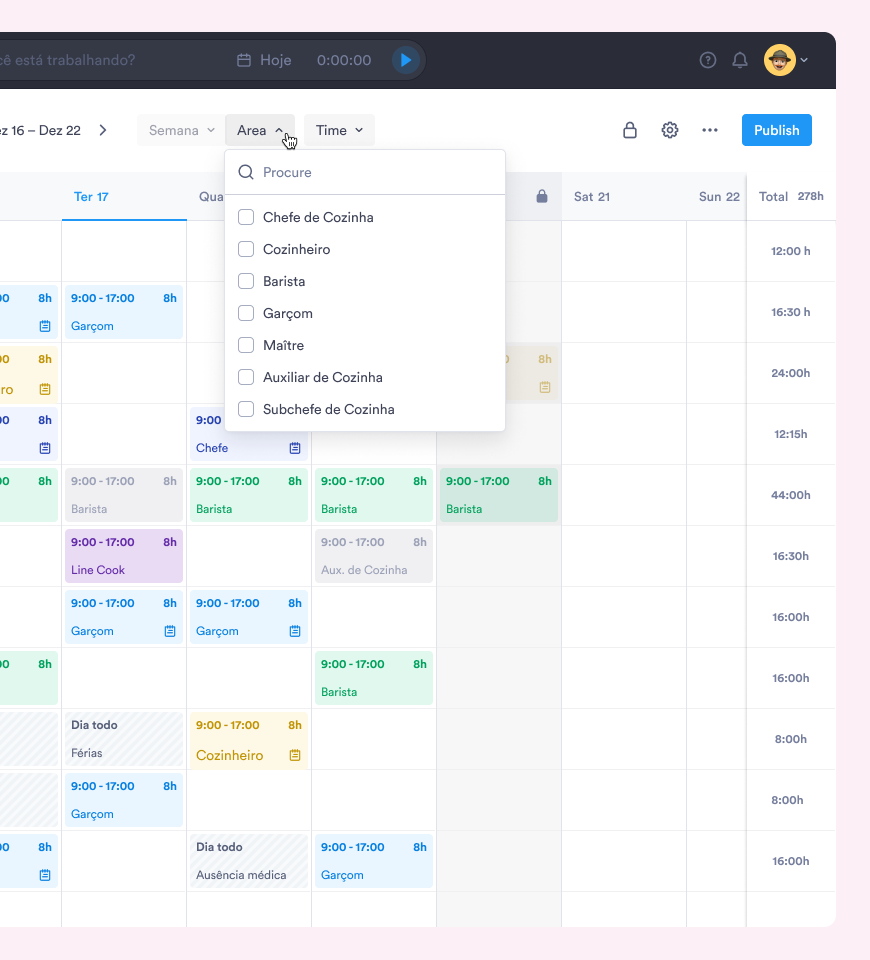Expand the Time dropdown
Image resolution: width=870 pixels, height=960 pixels.
(x=339, y=130)
